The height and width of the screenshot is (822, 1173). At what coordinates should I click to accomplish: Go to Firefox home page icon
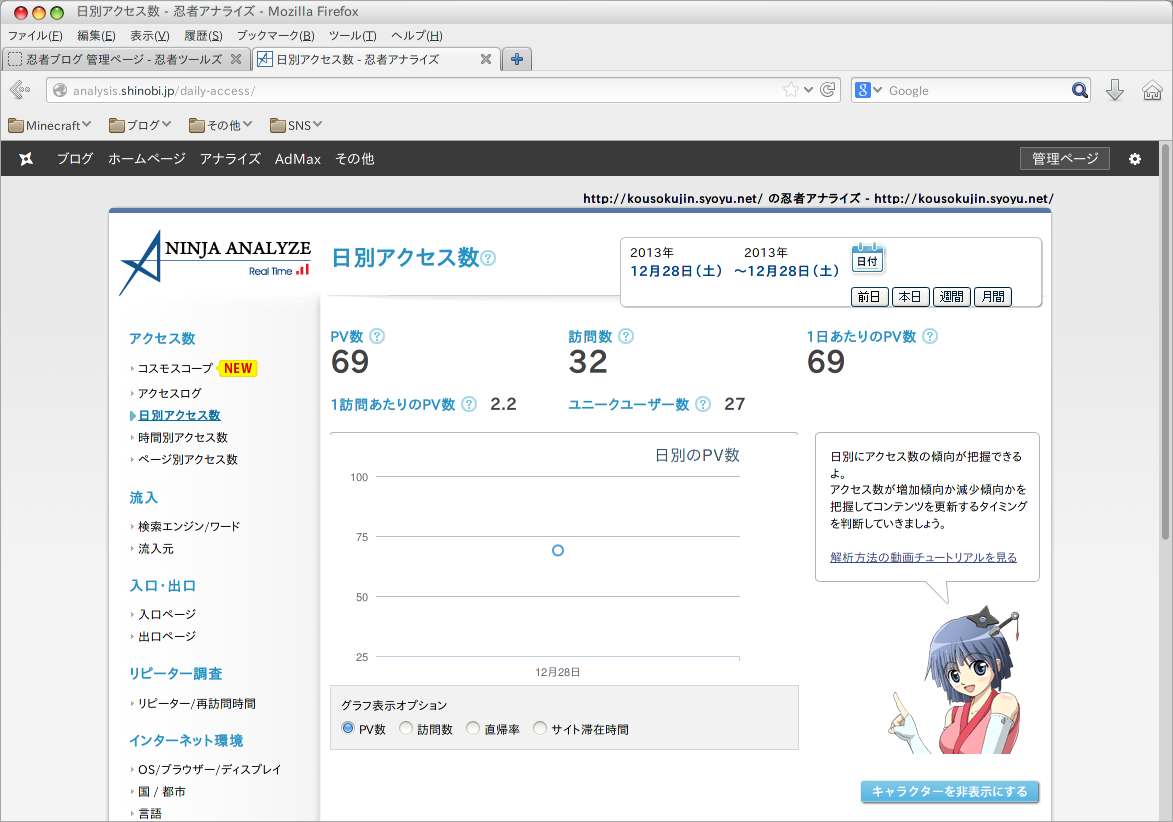coord(1152,90)
